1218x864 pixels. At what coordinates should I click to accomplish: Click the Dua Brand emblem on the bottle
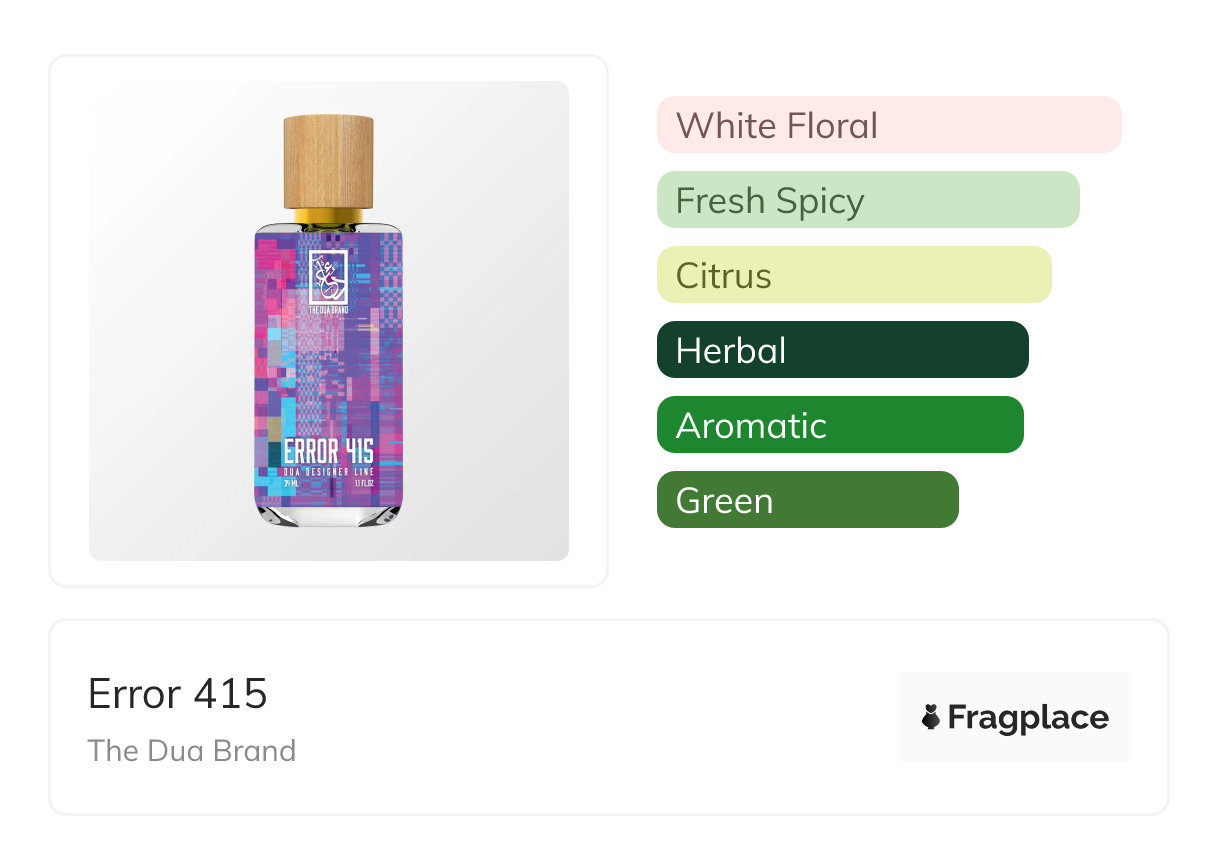328,275
